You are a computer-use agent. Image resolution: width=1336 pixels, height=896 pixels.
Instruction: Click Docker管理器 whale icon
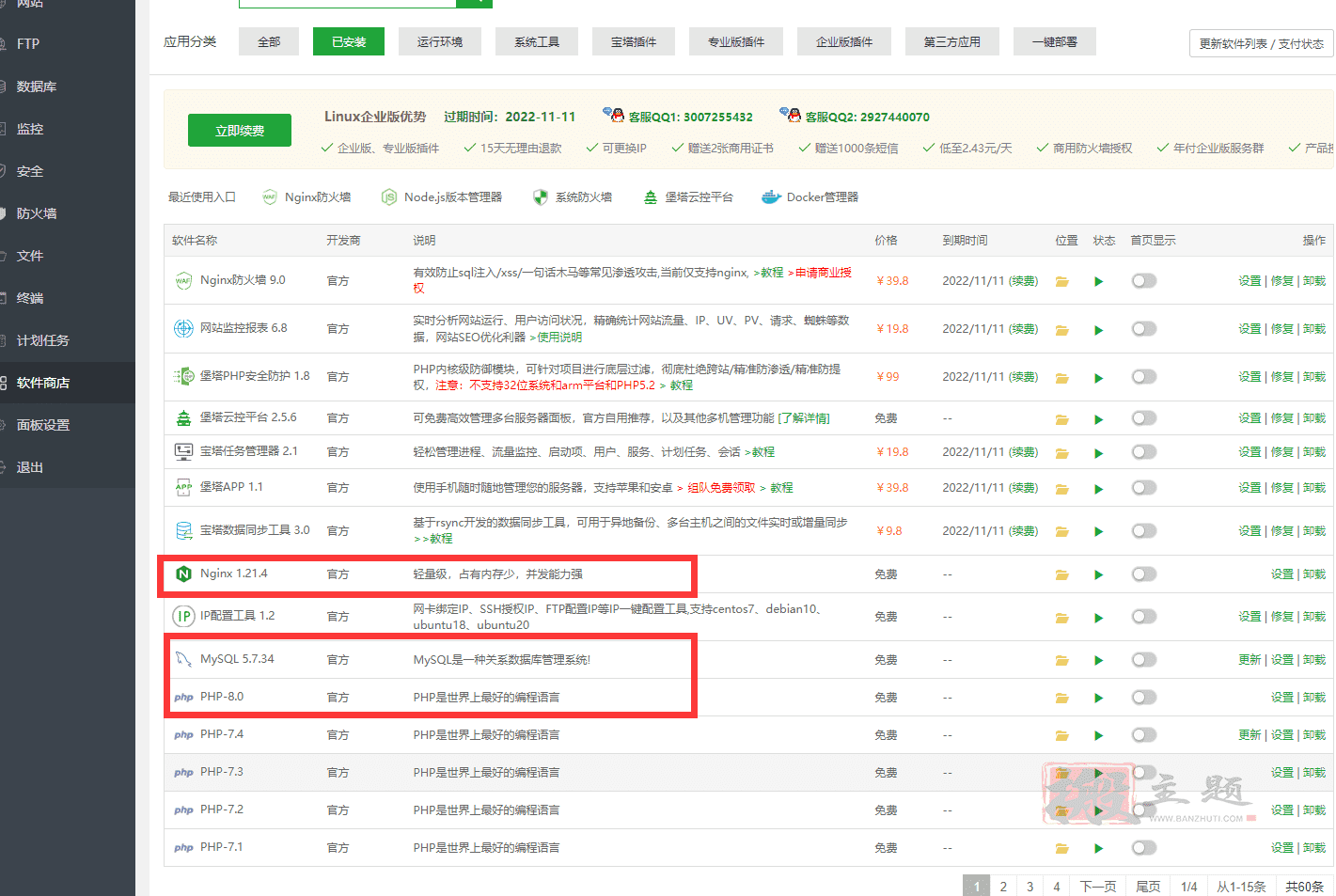(x=771, y=197)
